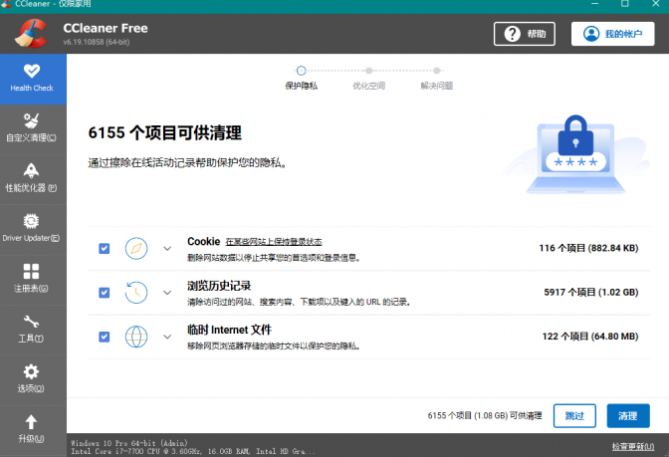This screenshot has height=457, width=669.
Task: Open Custom Clean (自定义清理) in sidebar
Action: pyautogui.click(x=31, y=127)
